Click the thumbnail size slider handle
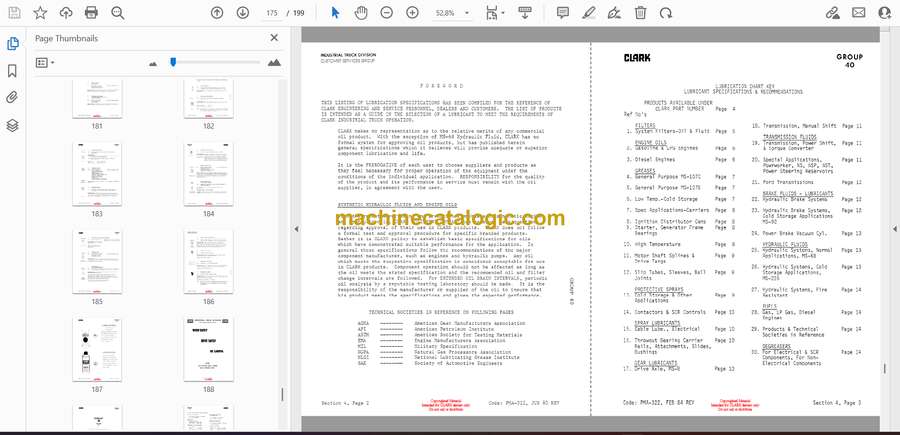The image size is (900, 435). pyautogui.click(x=173, y=62)
